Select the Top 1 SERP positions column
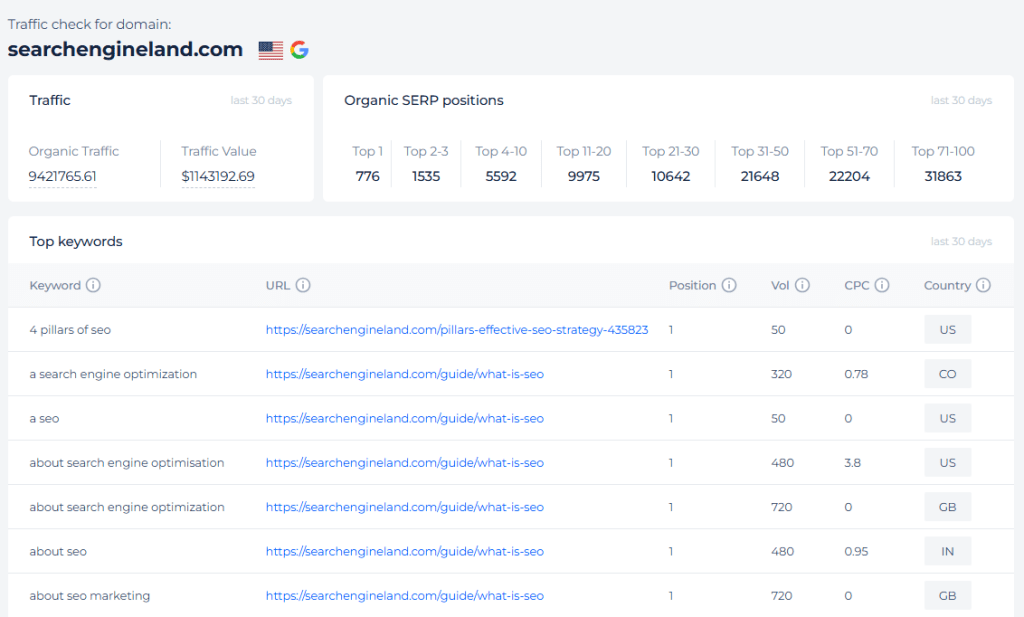This screenshot has width=1024, height=617. pos(367,163)
